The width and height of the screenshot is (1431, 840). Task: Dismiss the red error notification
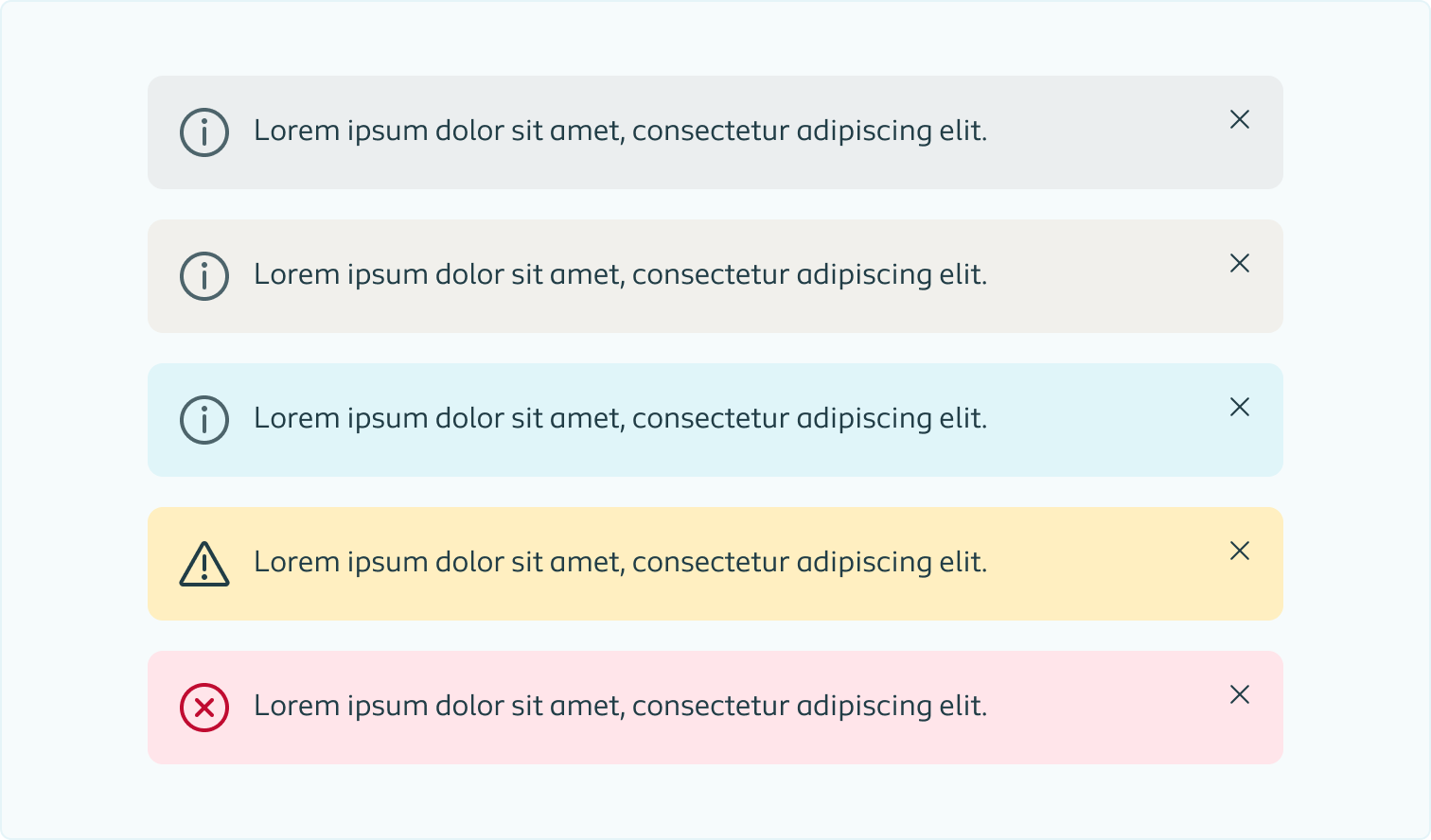pos(1240,694)
